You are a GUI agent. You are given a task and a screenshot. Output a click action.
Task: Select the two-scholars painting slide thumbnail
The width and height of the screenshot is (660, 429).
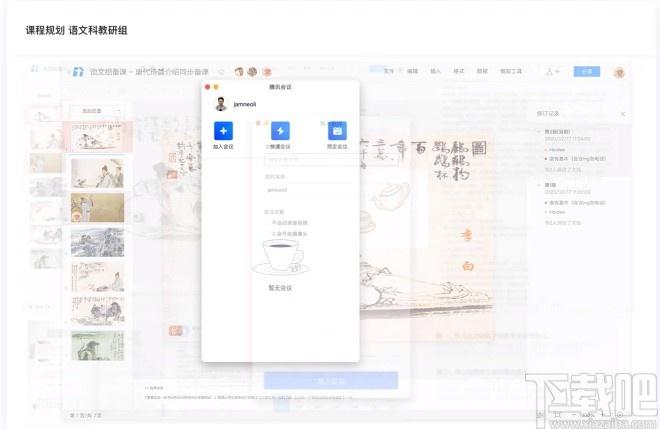[x=97, y=173]
